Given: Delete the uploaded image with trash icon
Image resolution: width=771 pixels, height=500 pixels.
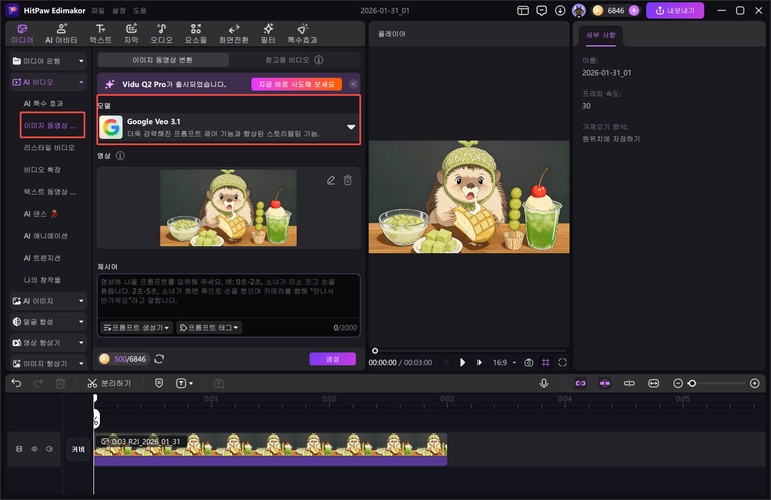Looking at the screenshot, I should [x=348, y=180].
